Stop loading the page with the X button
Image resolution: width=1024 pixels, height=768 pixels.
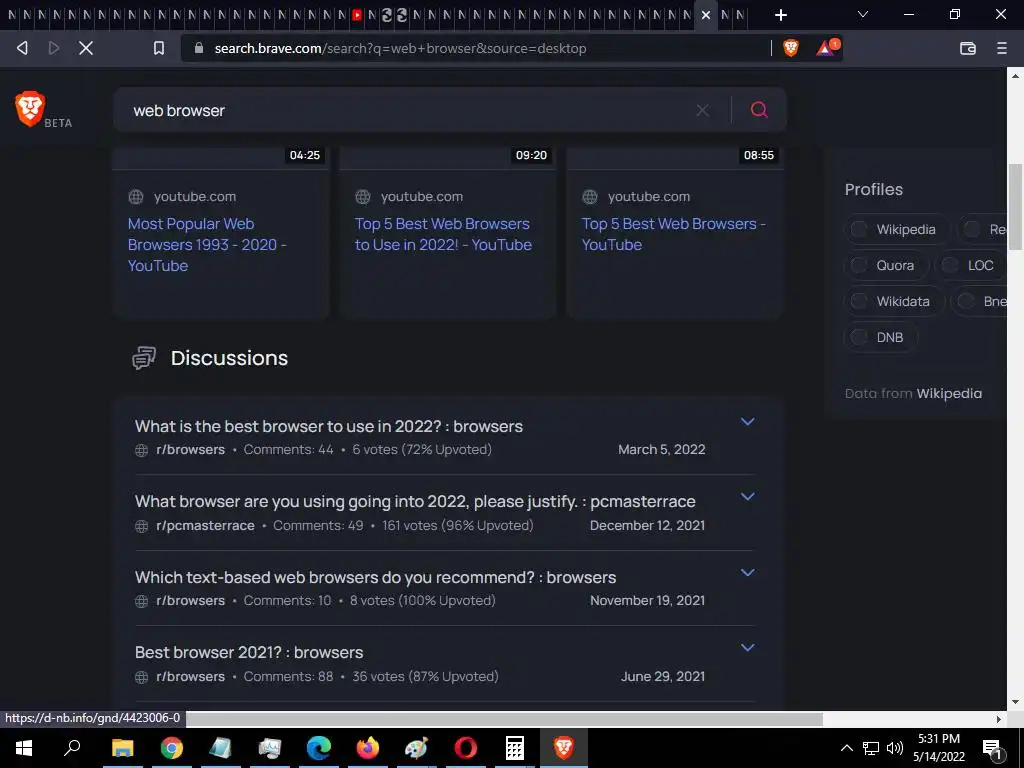pyautogui.click(x=86, y=48)
